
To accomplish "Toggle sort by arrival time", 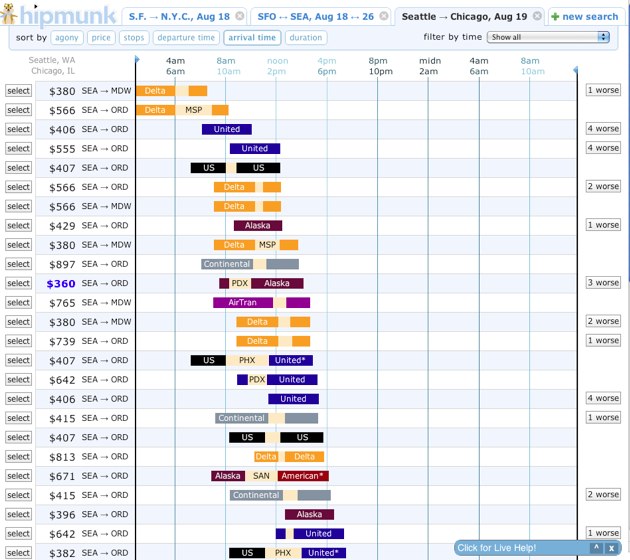I will pos(251,38).
